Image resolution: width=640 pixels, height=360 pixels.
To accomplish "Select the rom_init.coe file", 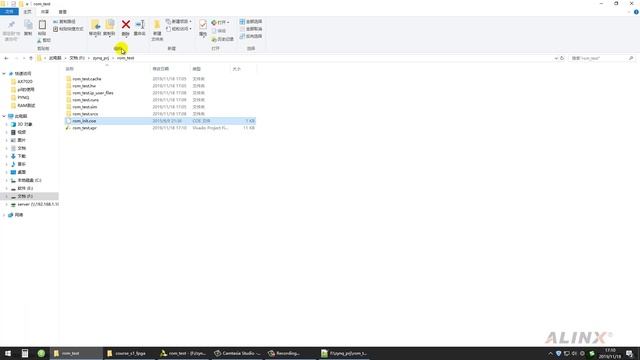I will click(160, 121).
